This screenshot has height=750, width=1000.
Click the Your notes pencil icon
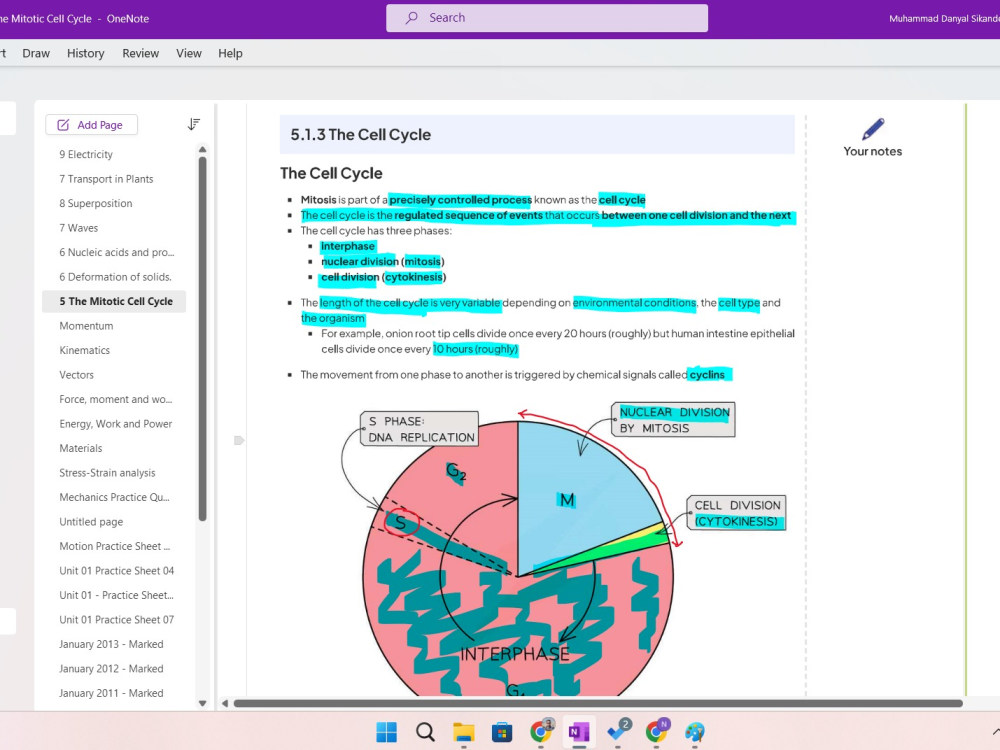coord(872,129)
